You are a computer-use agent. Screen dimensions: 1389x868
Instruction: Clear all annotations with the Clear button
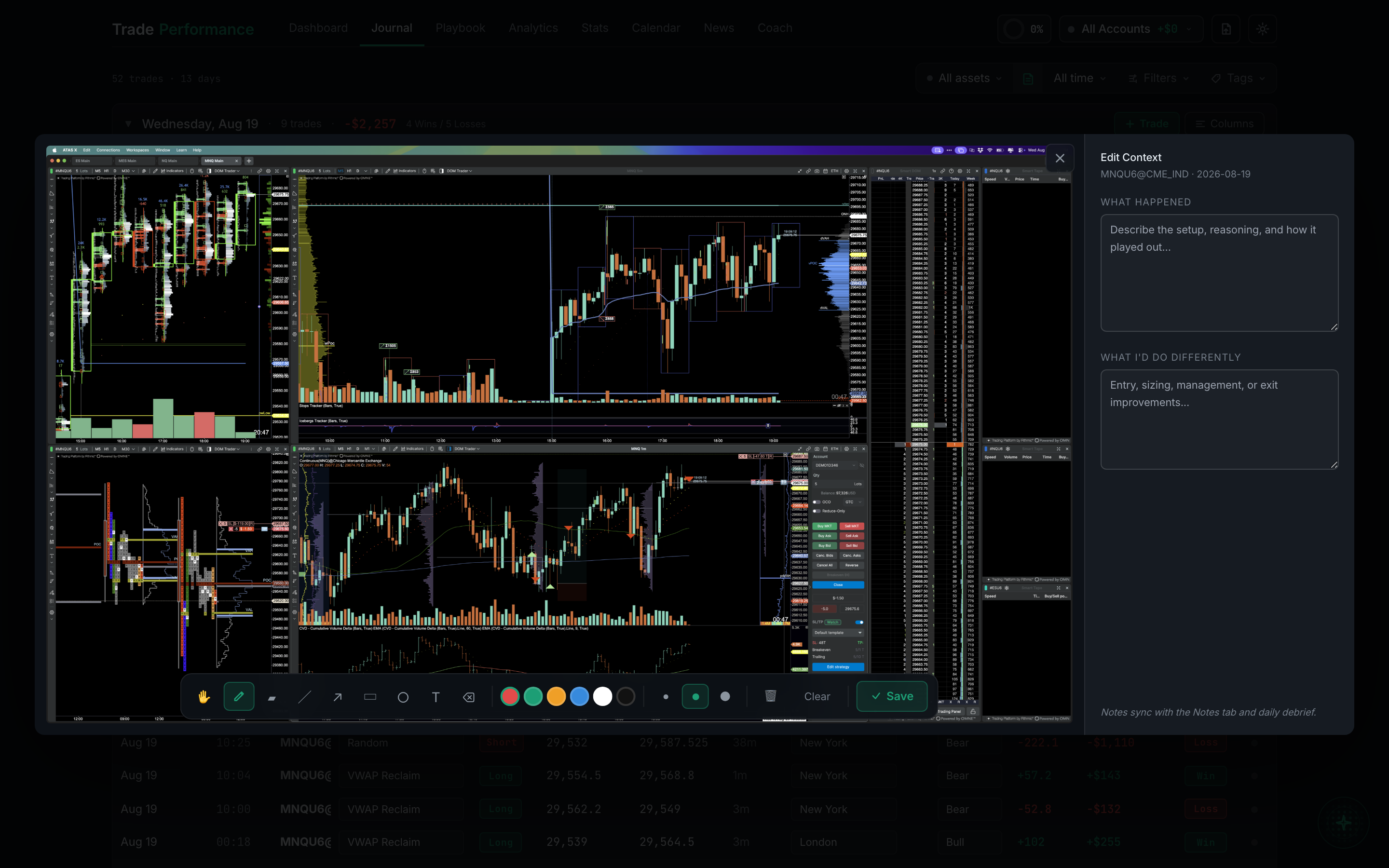pyautogui.click(x=817, y=696)
